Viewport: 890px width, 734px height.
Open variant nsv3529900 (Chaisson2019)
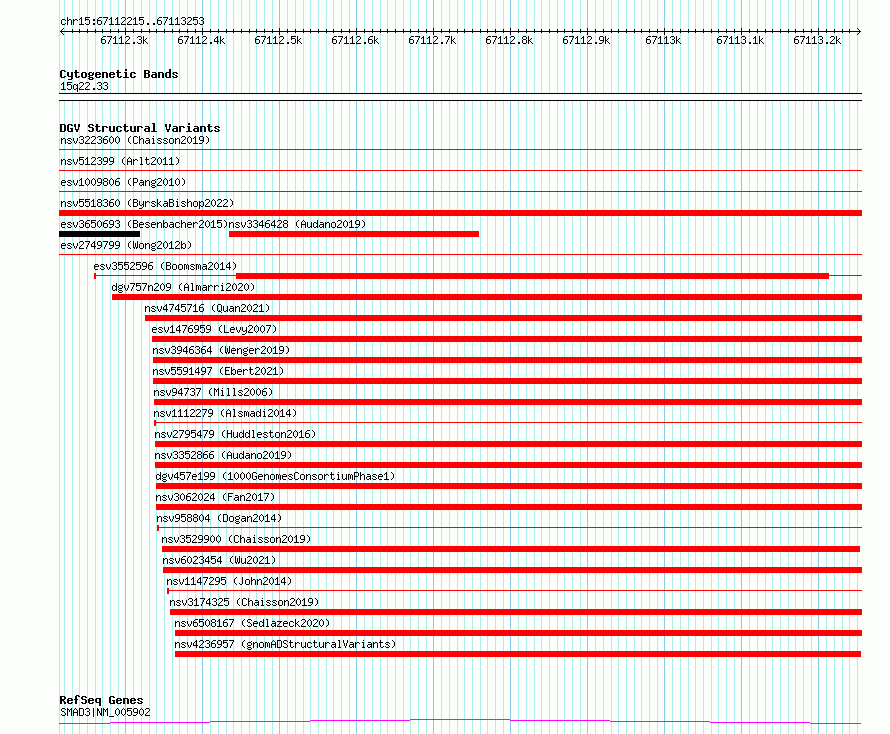(x=236, y=539)
